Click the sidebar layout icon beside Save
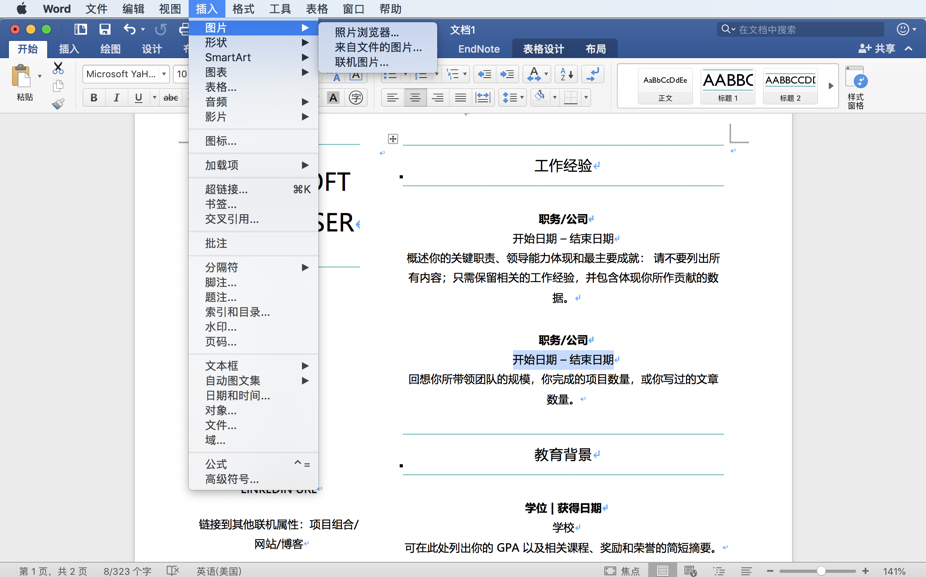The height and width of the screenshot is (577, 926). (81, 29)
